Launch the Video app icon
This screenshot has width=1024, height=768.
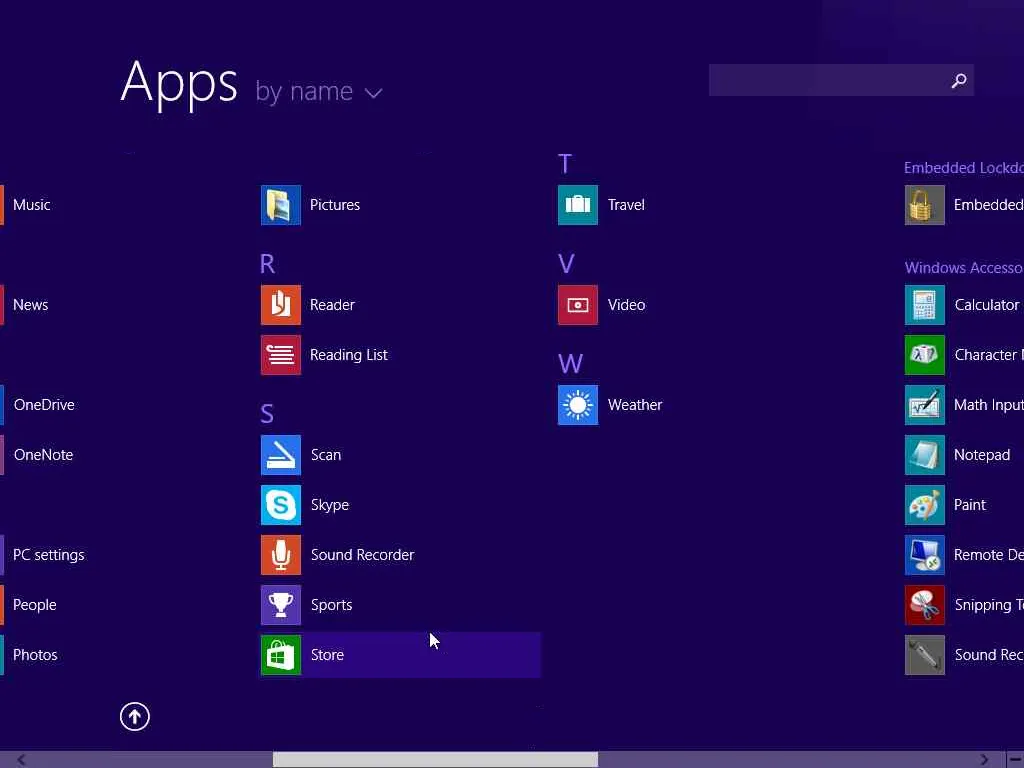point(578,305)
